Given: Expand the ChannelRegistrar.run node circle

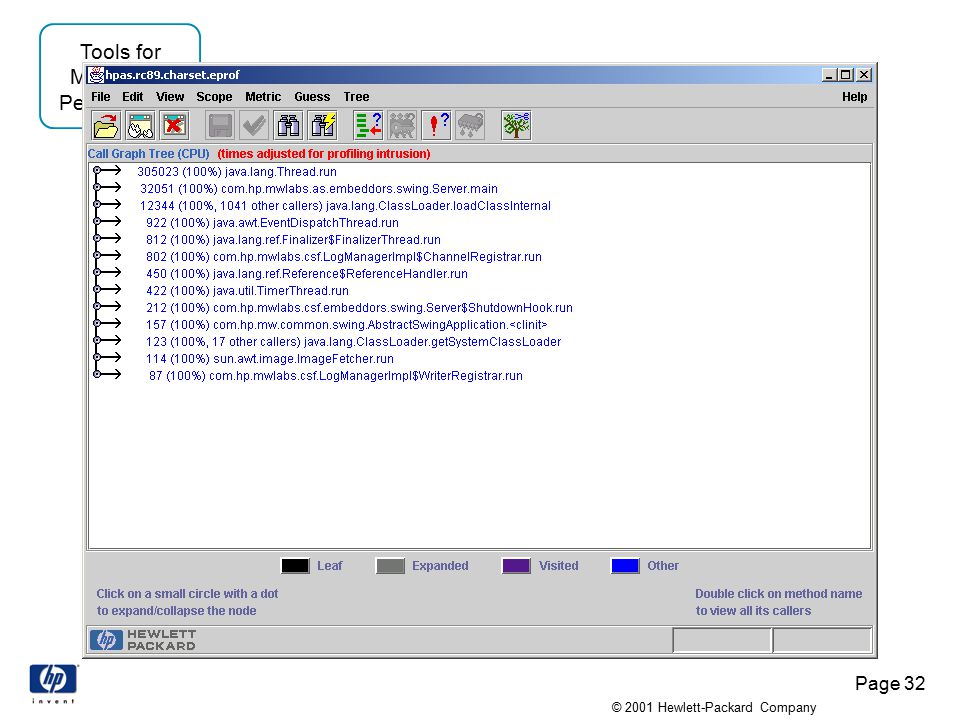Looking at the screenshot, I should (97, 255).
